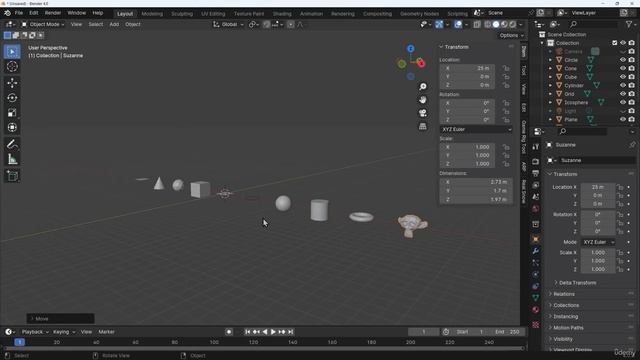Click the timeline current frame marker

coord(19,342)
